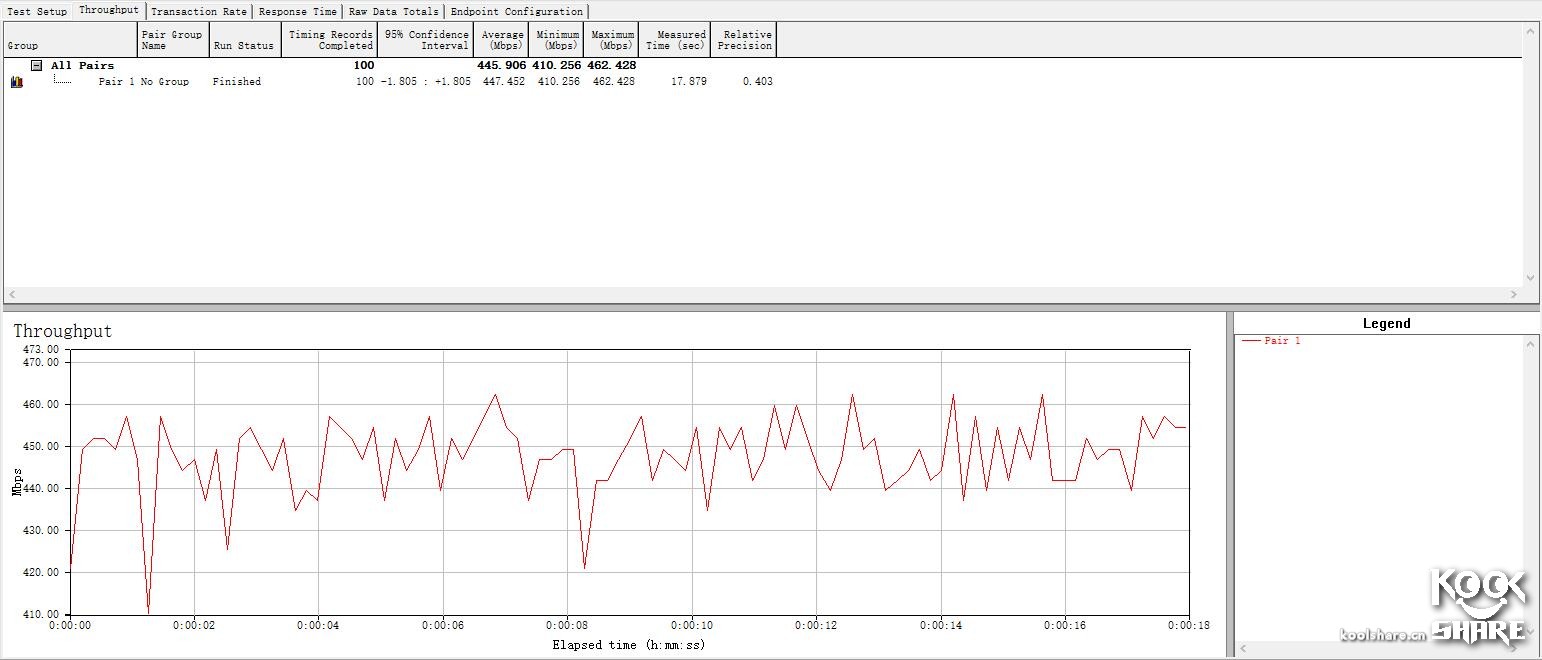
Task: Go to Raw Data Totals tab
Action: click(x=393, y=12)
